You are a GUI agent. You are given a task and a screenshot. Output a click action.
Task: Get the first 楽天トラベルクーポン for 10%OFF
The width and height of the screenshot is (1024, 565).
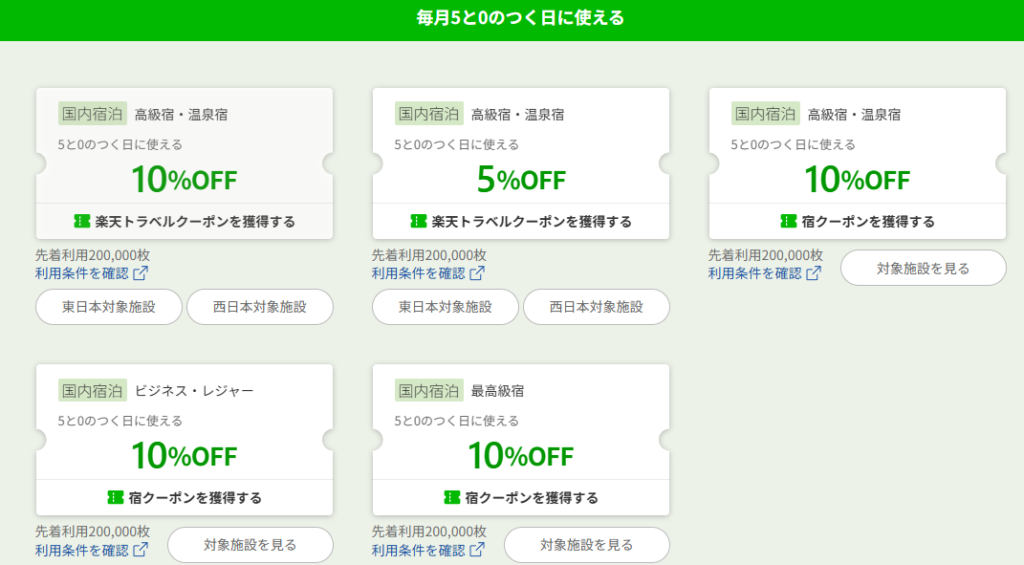pos(184,221)
